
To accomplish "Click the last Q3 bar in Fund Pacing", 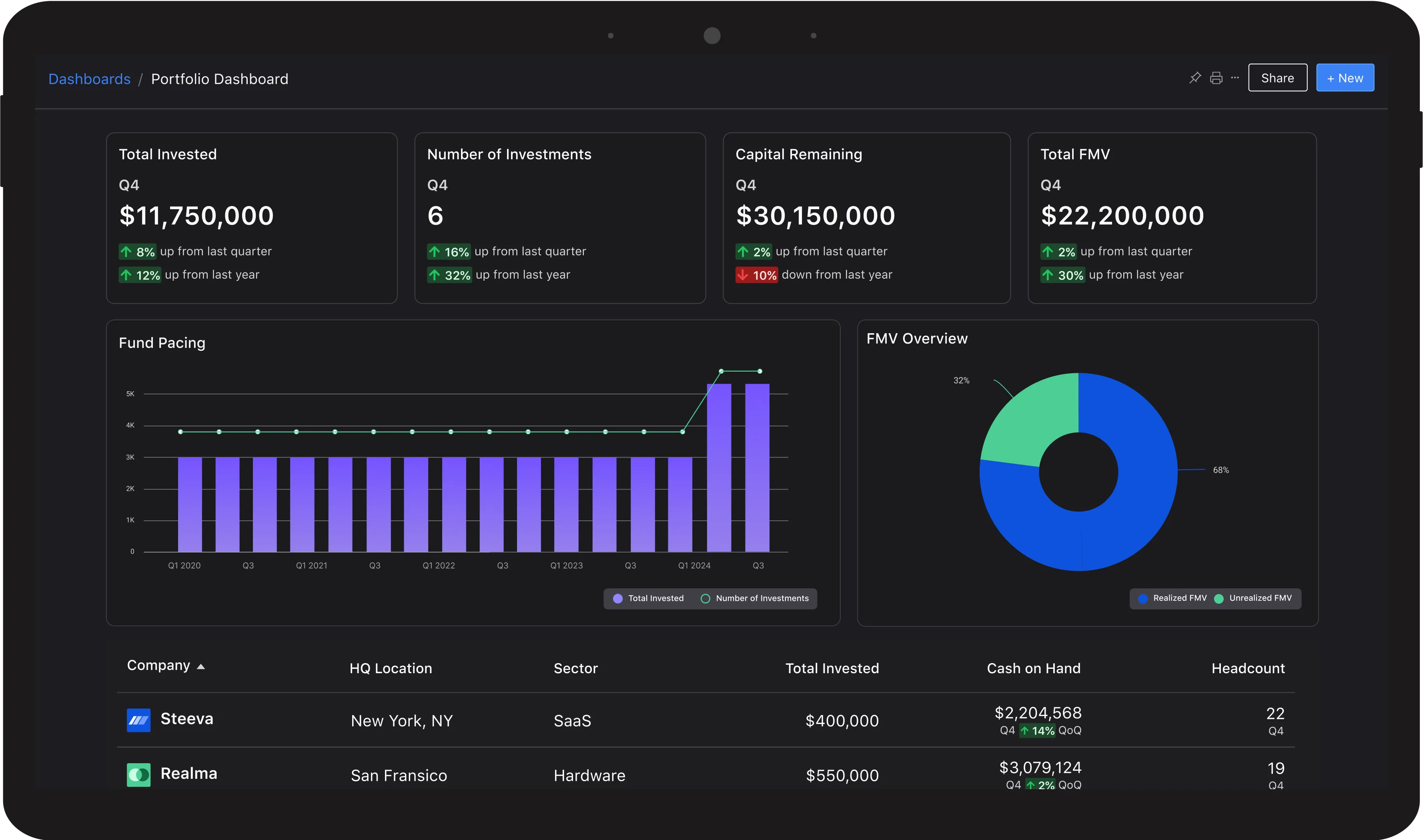I will pyautogui.click(x=757, y=468).
